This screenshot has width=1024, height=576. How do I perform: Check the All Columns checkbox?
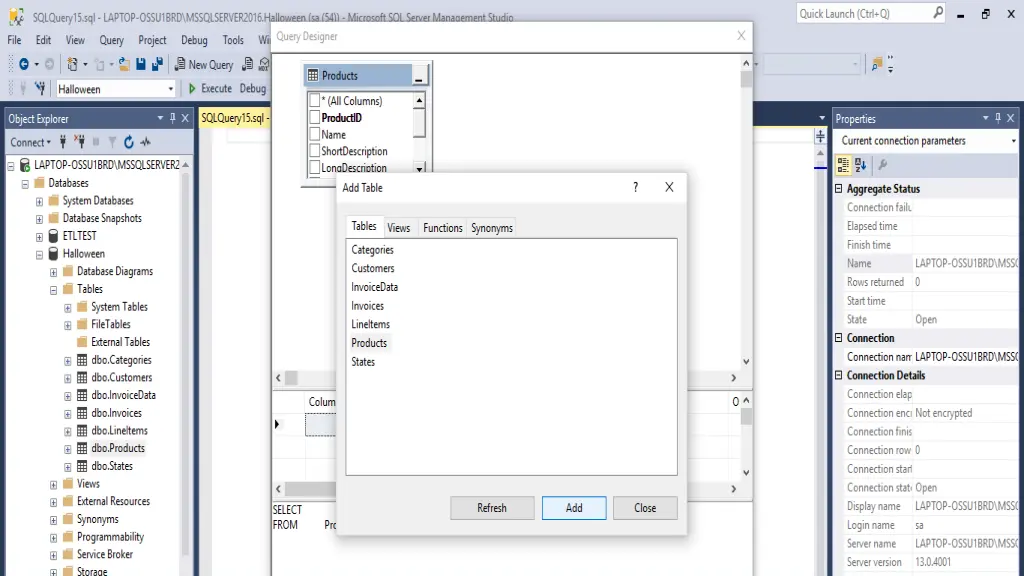click(x=315, y=101)
